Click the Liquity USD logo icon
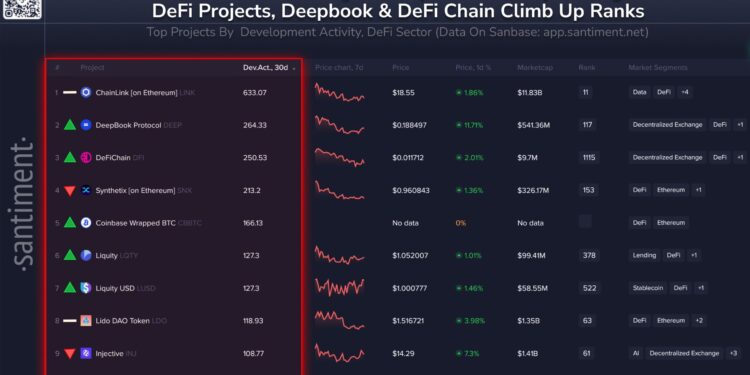The width and height of the screenshot is (750, 375). pyautogui.click(x=86, y=288)
